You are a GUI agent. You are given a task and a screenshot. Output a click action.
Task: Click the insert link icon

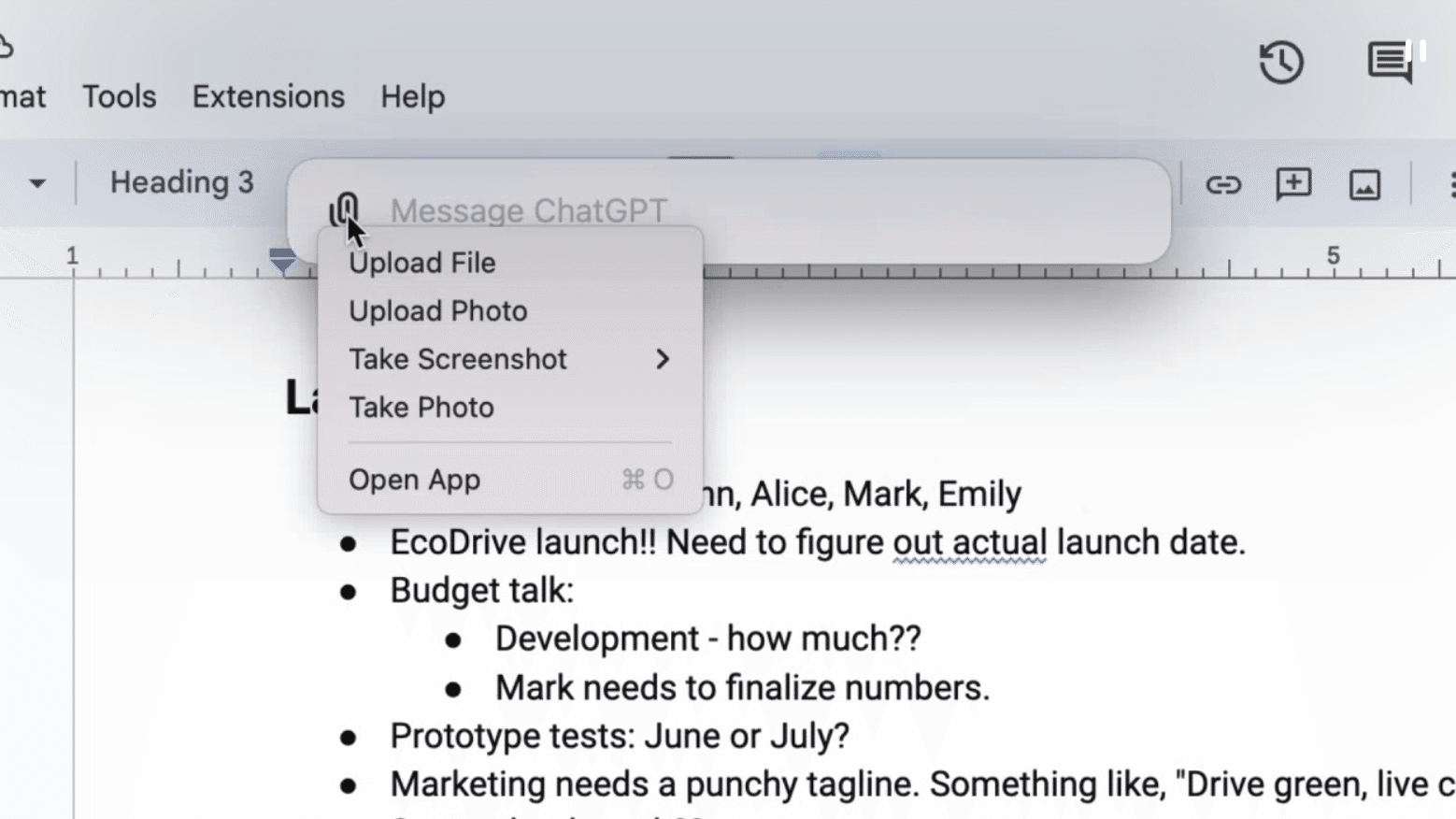pyautogui.click(x=1222, y=185)
